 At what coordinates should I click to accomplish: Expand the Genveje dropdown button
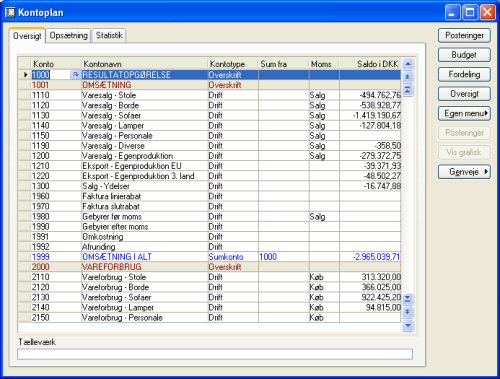[x=464, y=172]
